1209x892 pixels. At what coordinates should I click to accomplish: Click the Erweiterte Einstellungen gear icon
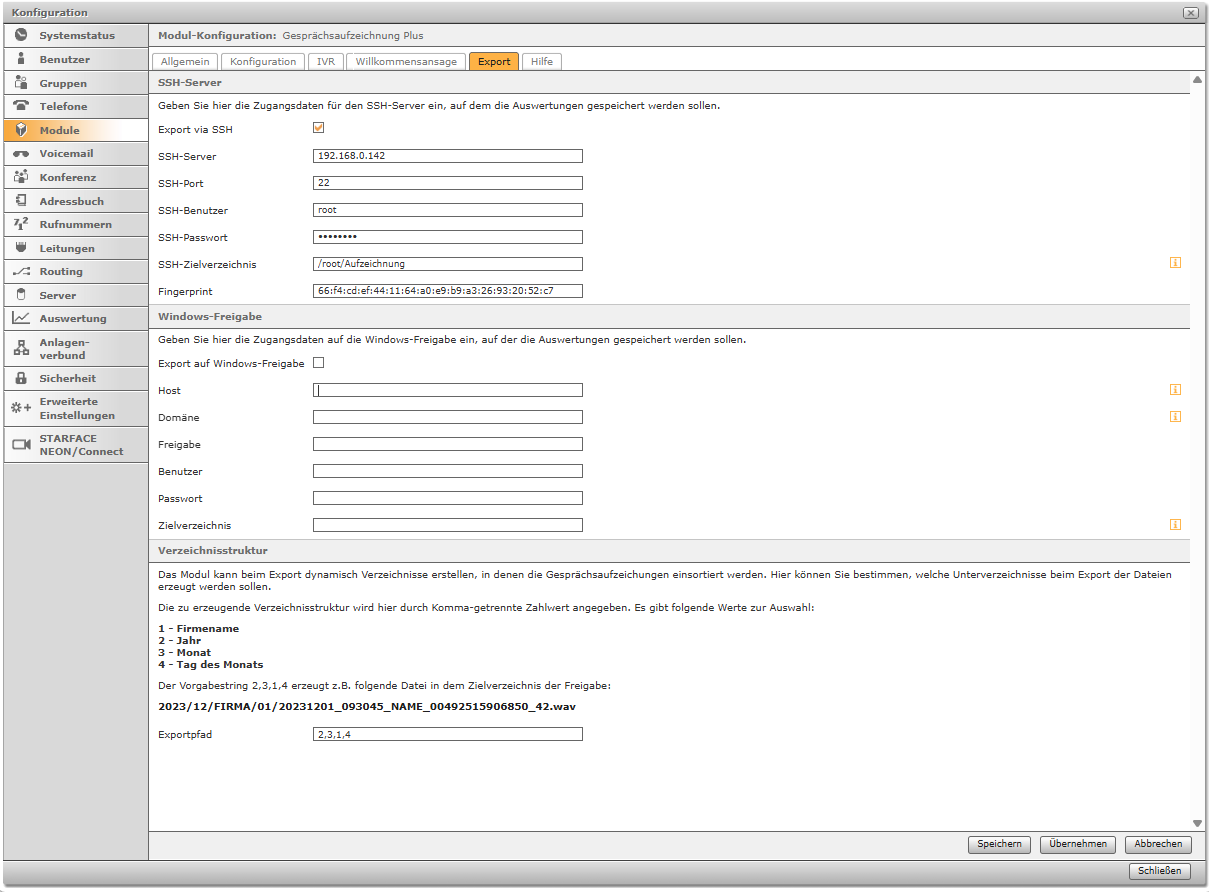[21, 408]
